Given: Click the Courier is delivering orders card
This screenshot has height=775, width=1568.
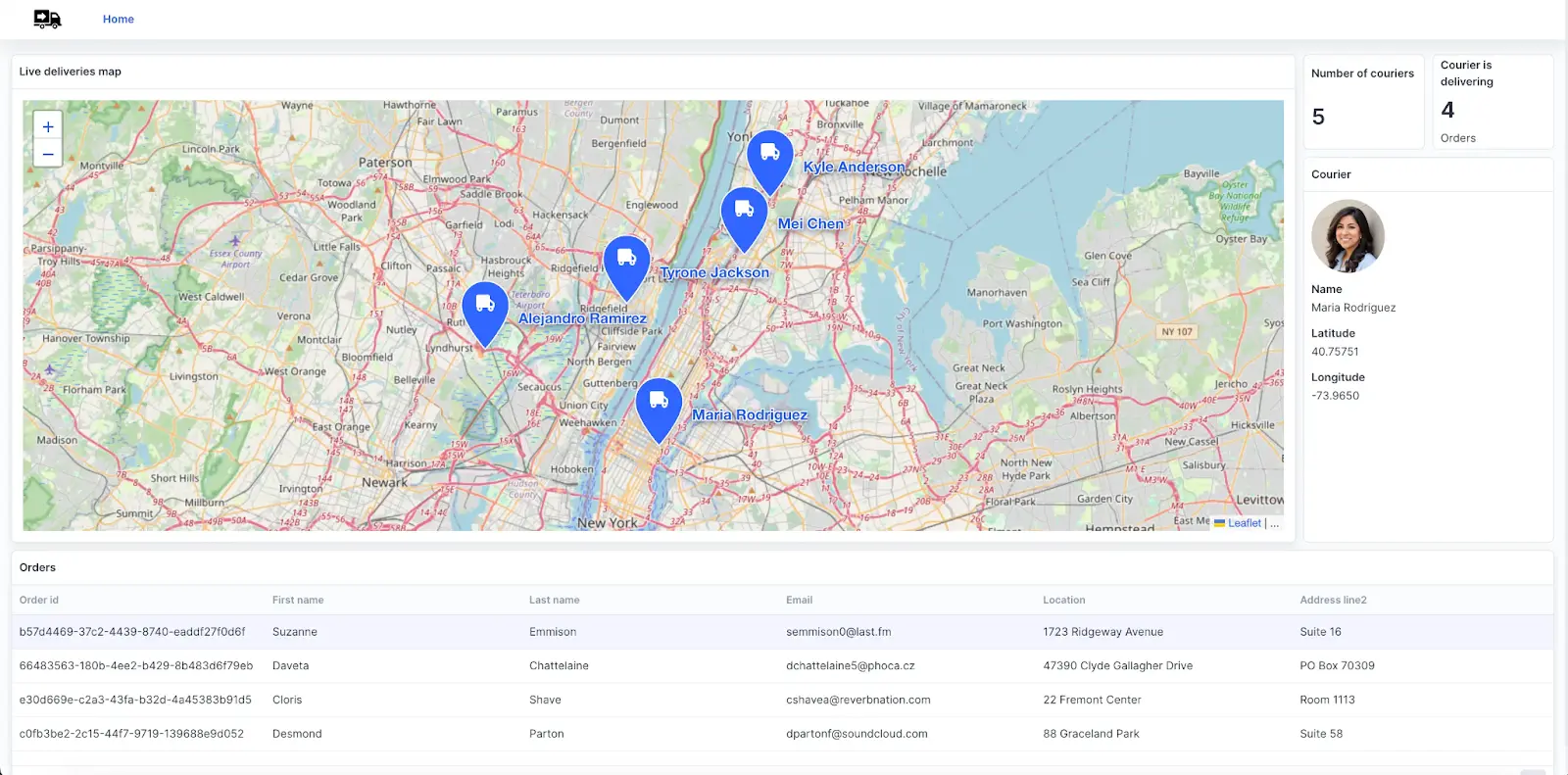Looking at the screenshot, I should coord(1493,102).
